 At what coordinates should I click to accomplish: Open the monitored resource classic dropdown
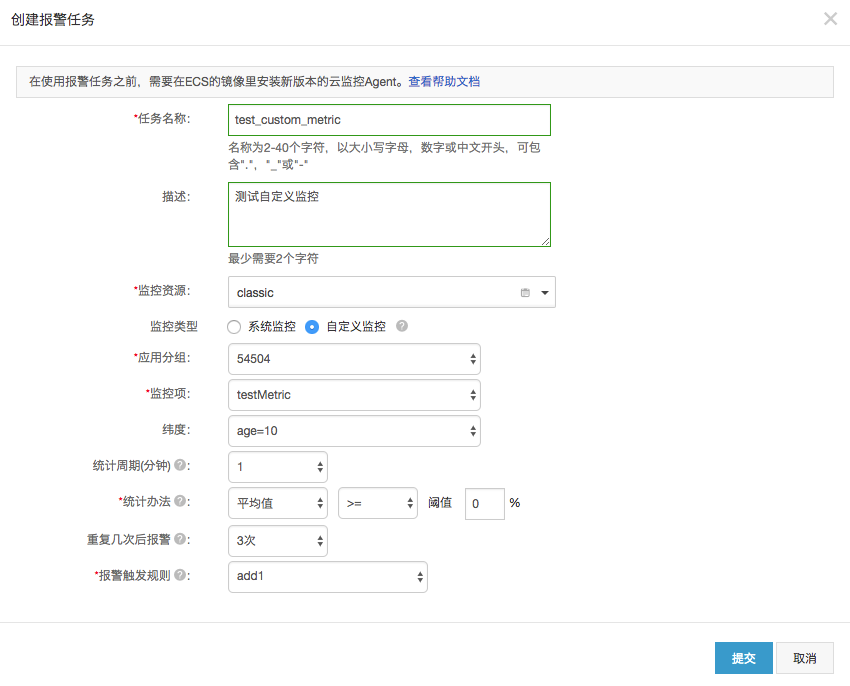point(391,292)
